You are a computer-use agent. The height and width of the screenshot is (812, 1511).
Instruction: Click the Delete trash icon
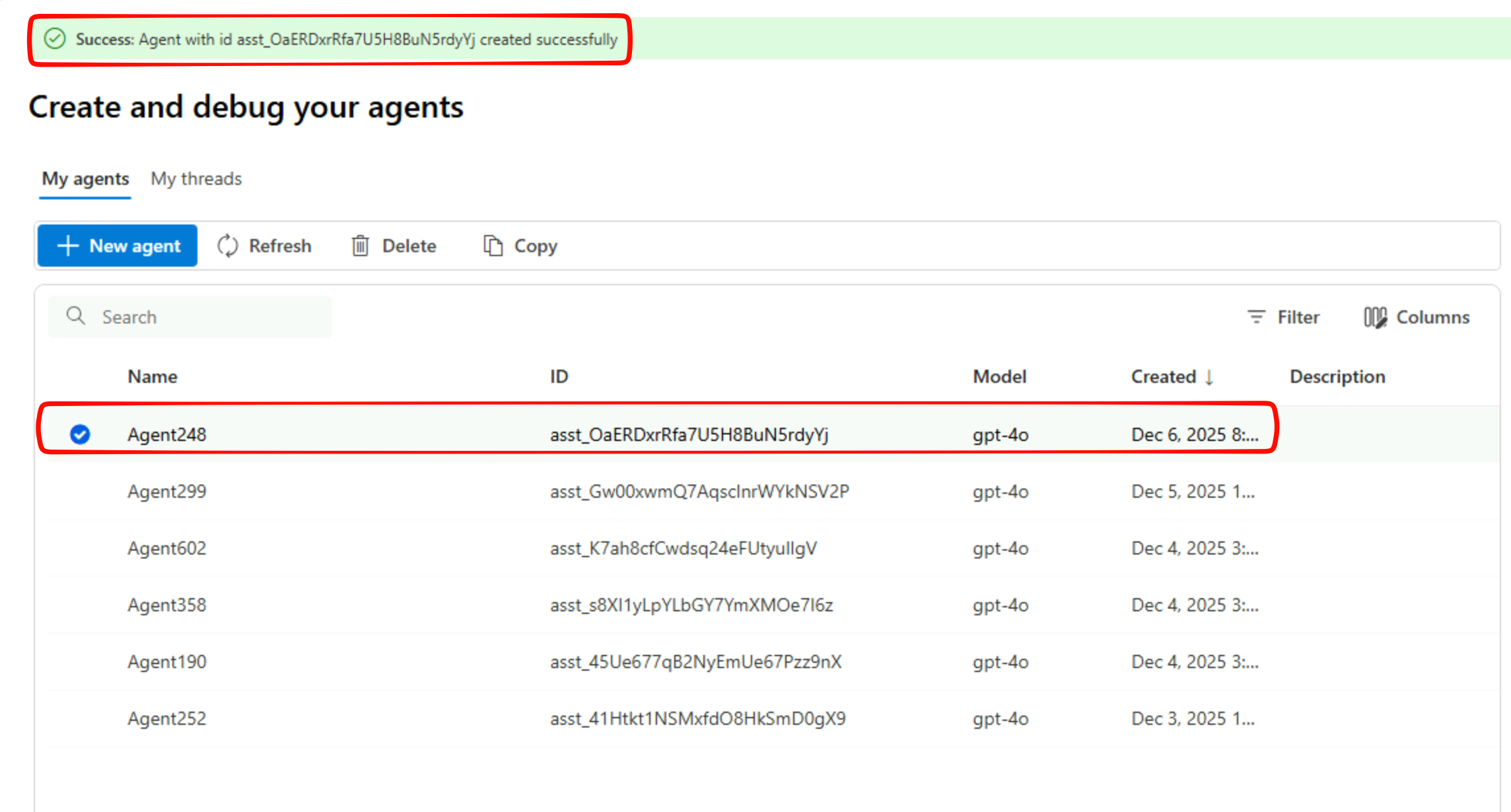pyautogui.click(x=360, y=246)
